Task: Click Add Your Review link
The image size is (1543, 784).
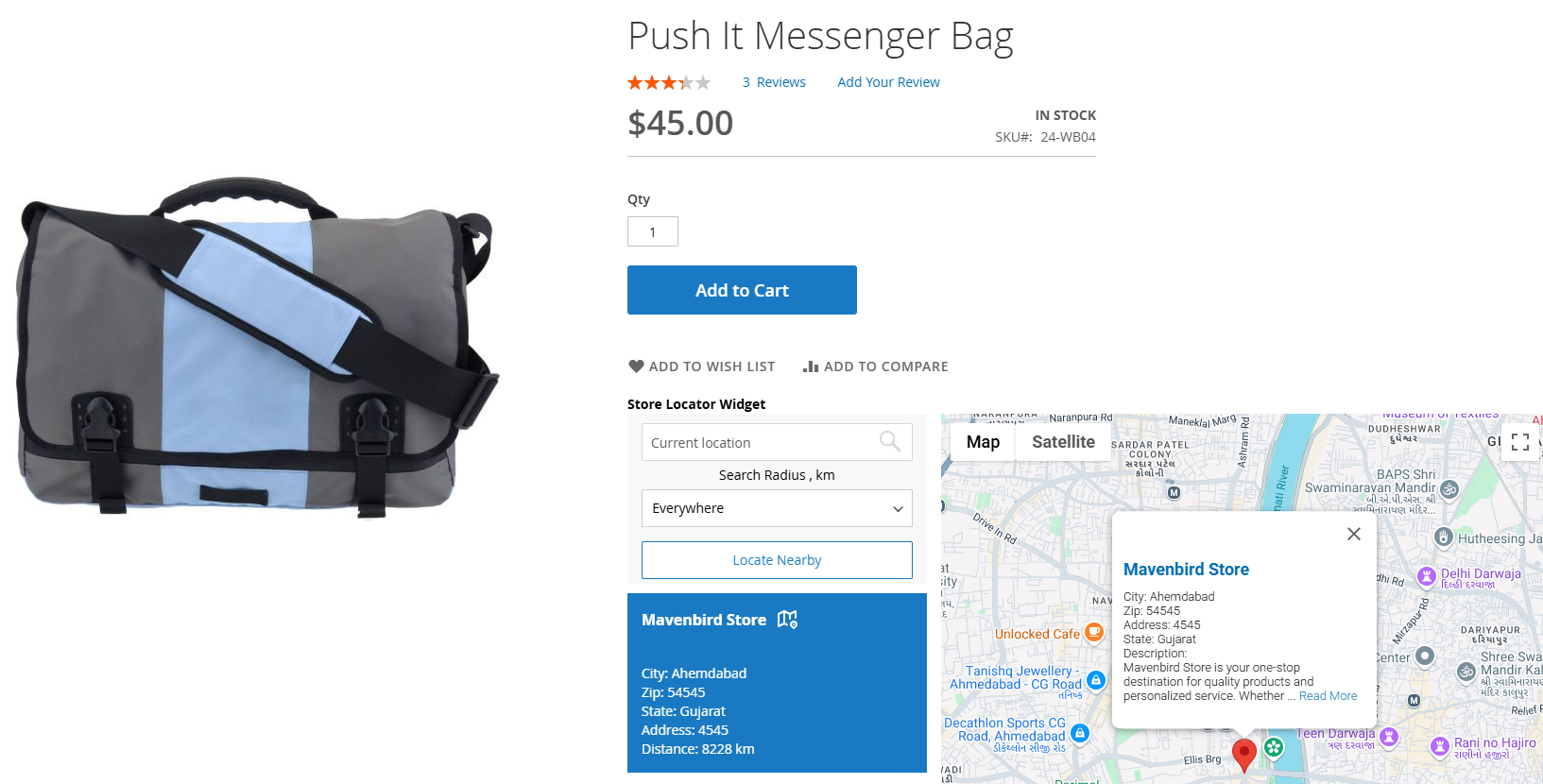Action: (888, 82)
